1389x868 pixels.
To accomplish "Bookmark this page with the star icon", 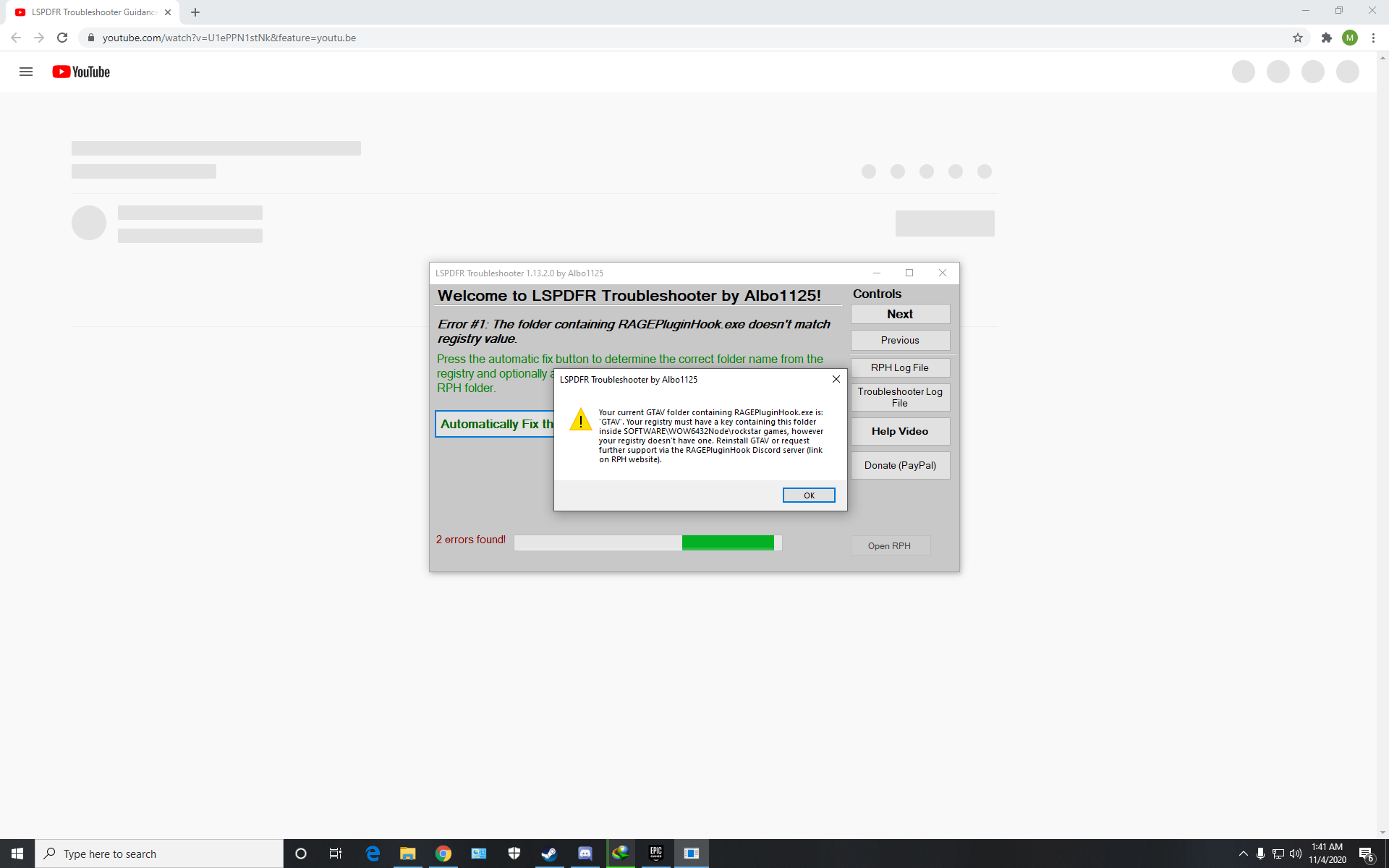I will (1297, 38).
